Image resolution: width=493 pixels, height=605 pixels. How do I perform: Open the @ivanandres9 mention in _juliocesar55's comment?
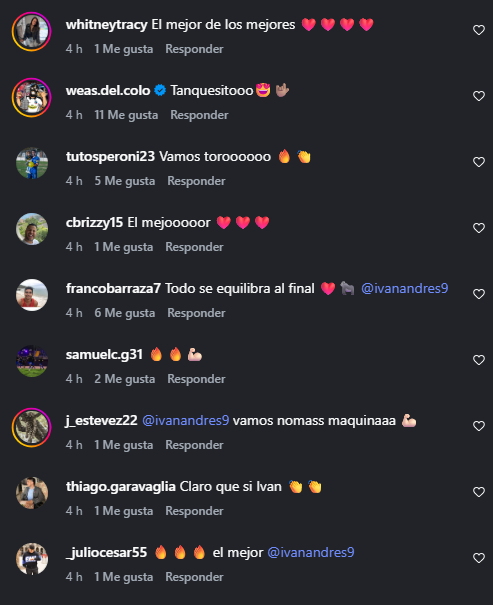(x=311, y=552)
